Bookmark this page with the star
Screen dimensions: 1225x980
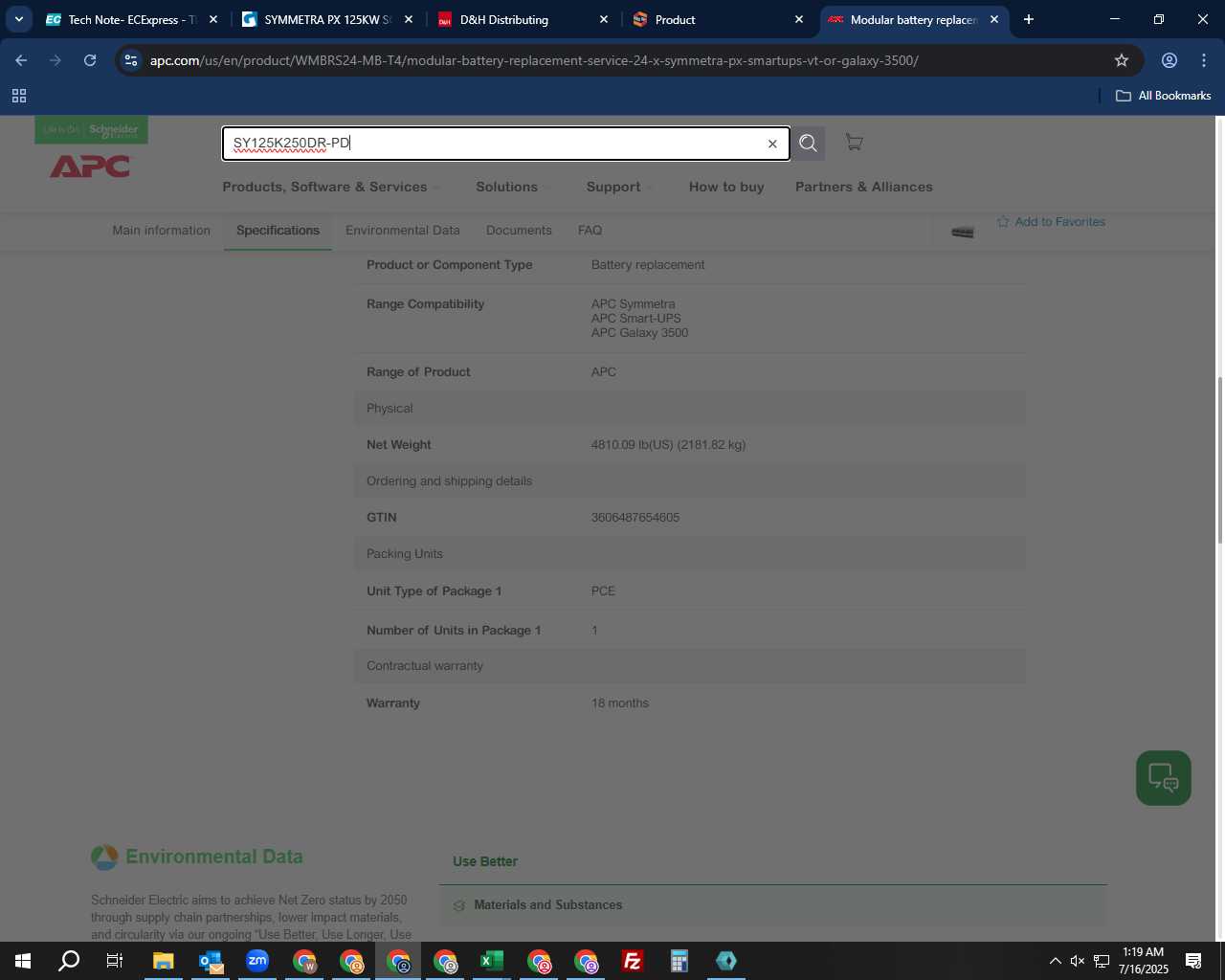tap(1122, 60)
